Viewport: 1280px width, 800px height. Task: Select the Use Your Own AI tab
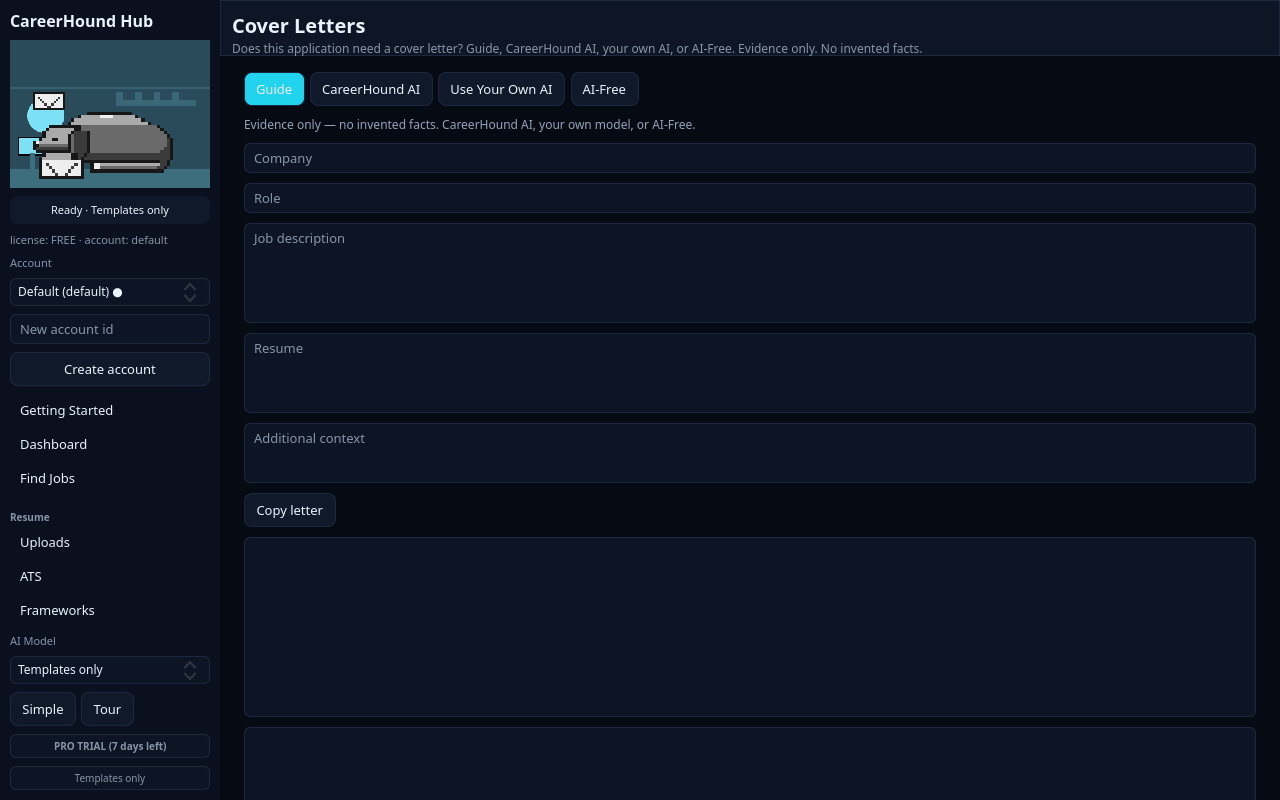[501, 89]
